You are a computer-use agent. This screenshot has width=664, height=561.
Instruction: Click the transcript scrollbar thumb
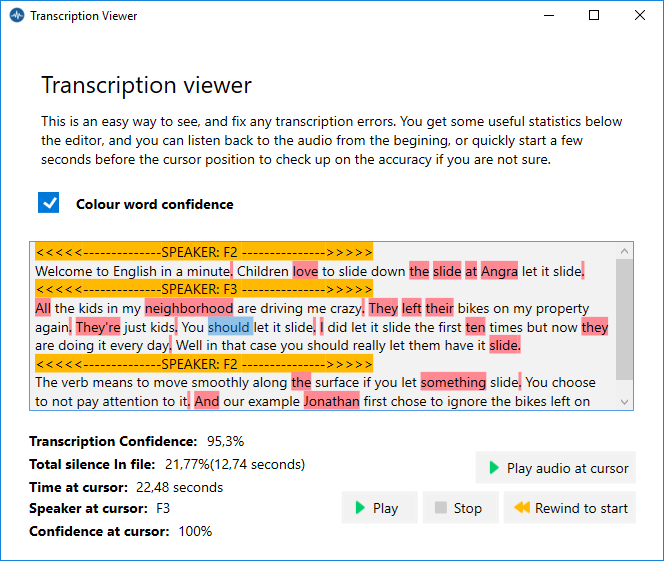(624, 319)
